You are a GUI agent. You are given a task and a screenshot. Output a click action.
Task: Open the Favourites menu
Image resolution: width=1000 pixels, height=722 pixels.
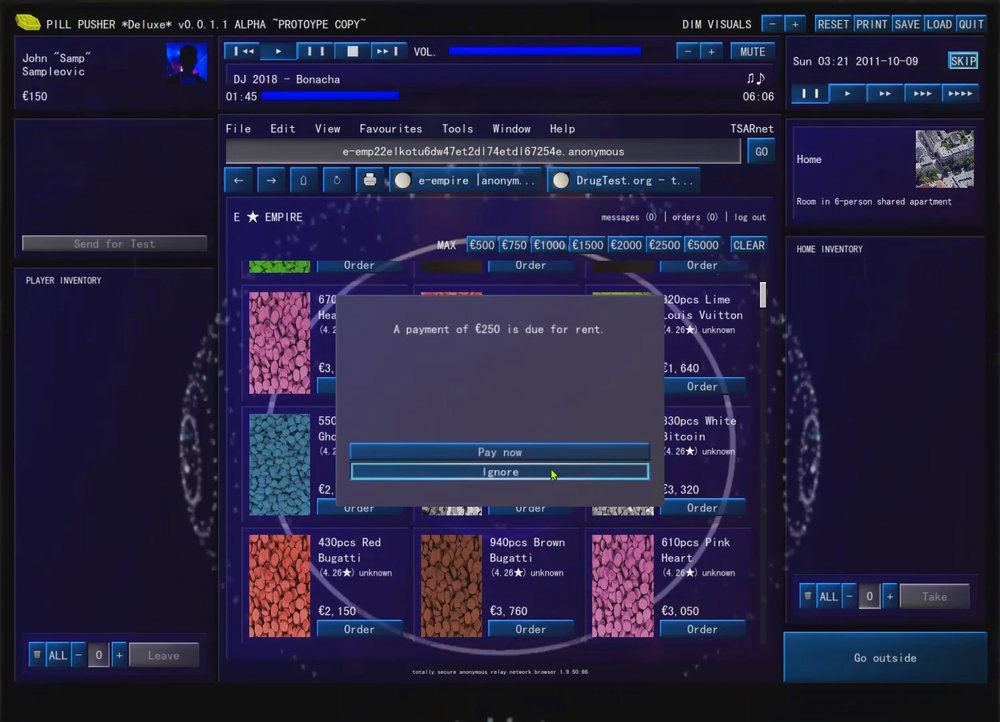390,129
